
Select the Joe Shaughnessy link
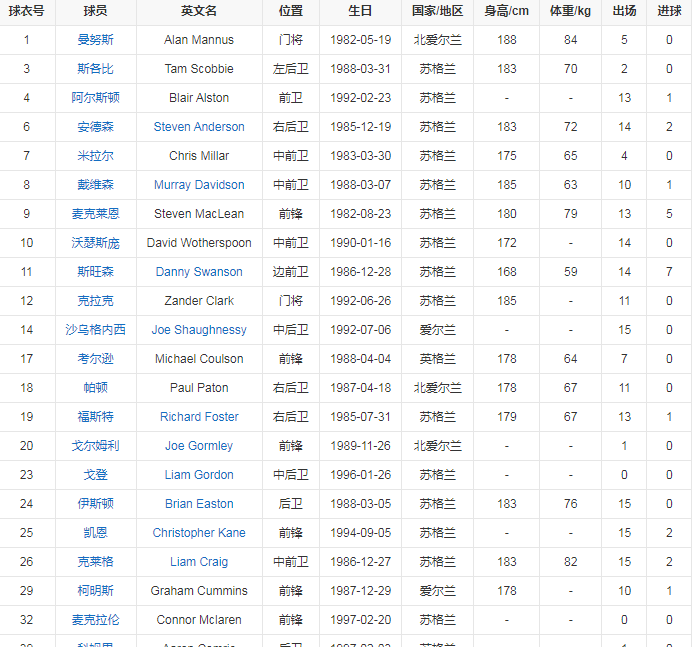pyautogui.click(x=198, y=330)
